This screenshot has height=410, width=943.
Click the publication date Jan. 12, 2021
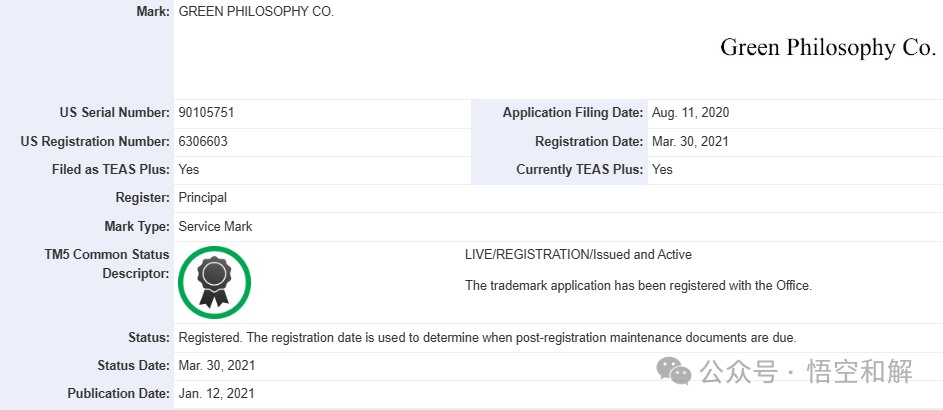pos(216,394)
